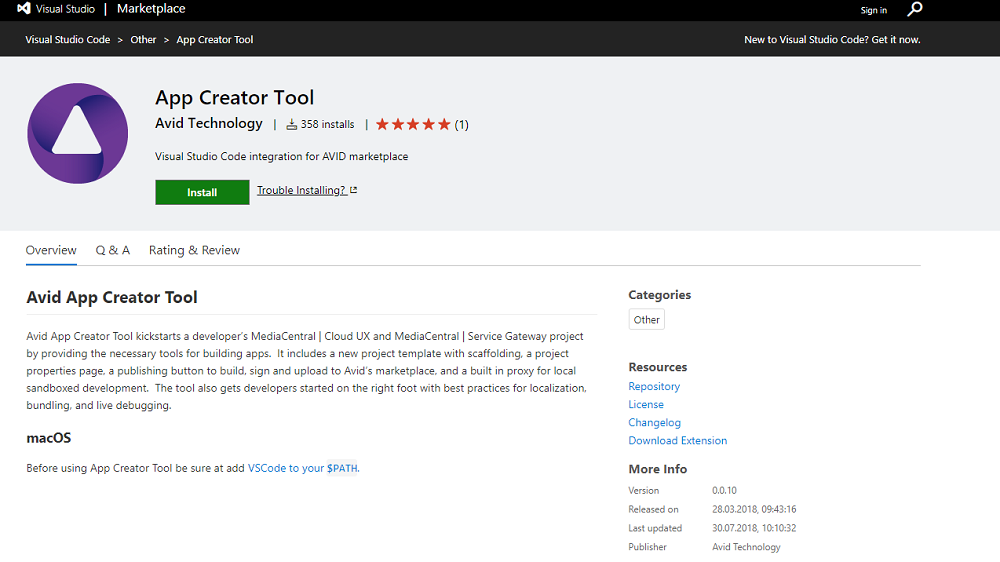Click the Install button
This screenshot has height=562, width=1000.
click(x=202, y=192)
